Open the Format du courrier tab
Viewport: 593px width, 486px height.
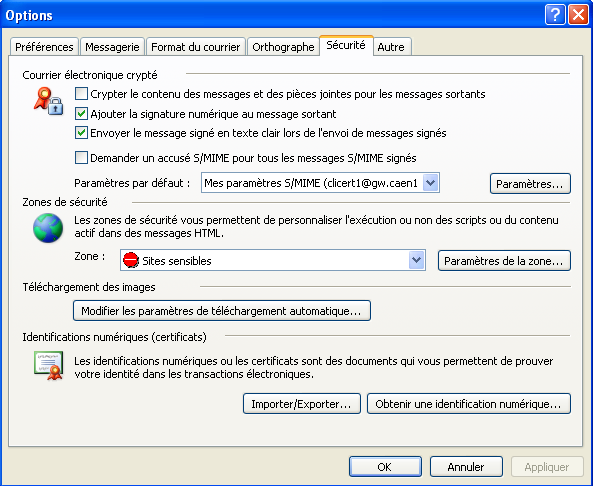tap(196, 47)
